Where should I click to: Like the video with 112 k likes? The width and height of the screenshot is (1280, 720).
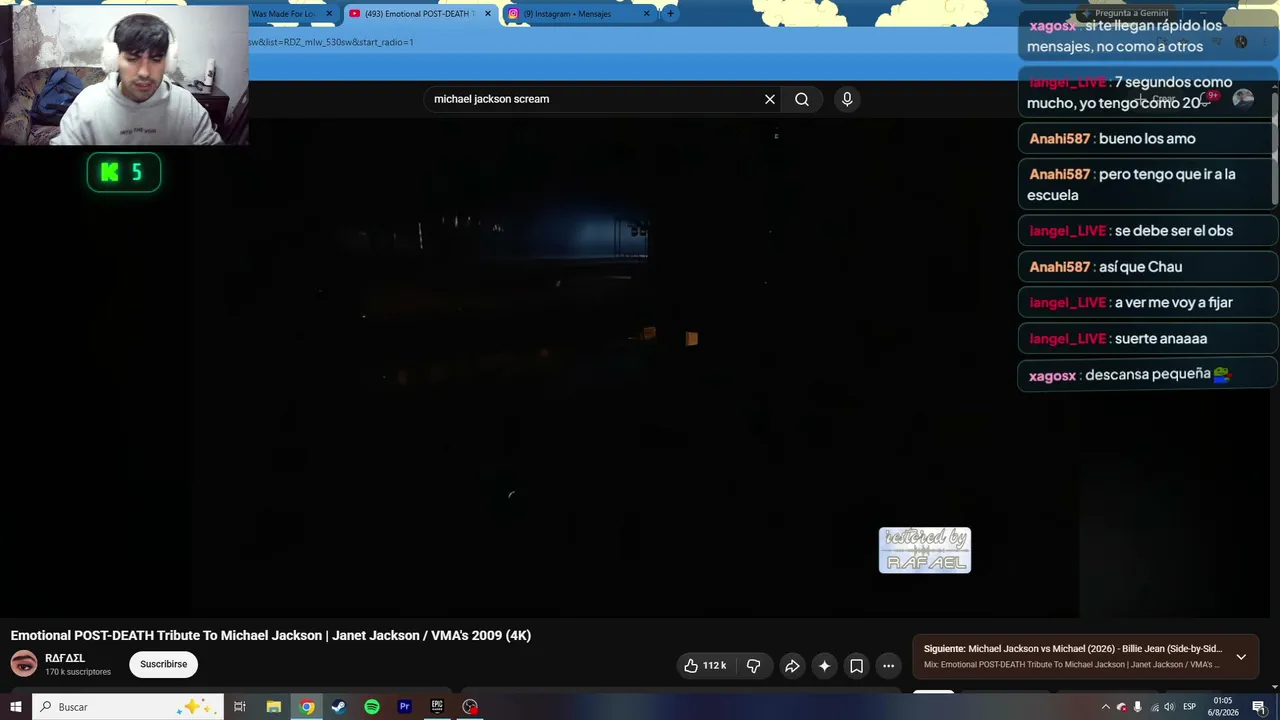[706, 666]
